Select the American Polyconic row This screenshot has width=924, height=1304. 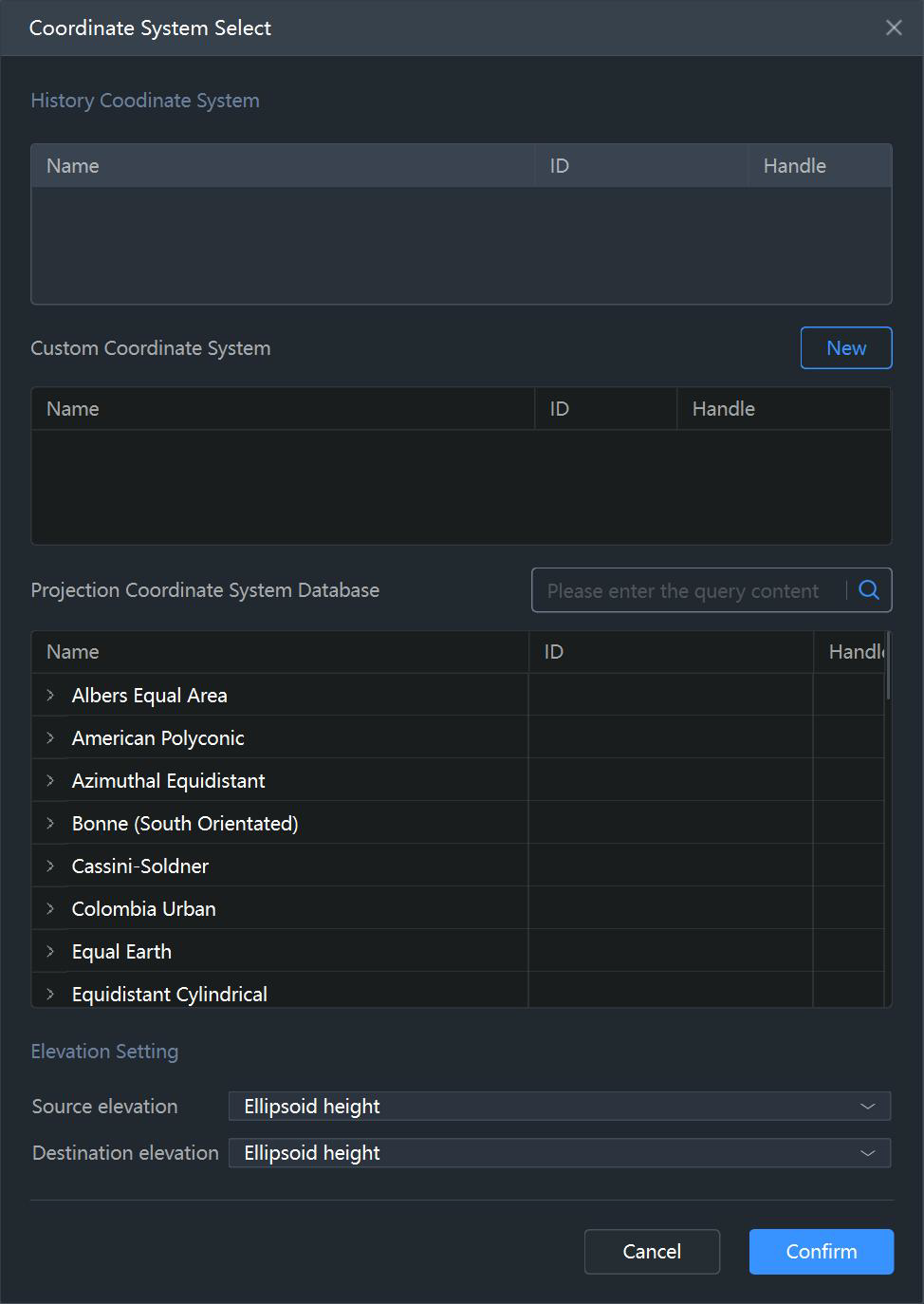458,737
